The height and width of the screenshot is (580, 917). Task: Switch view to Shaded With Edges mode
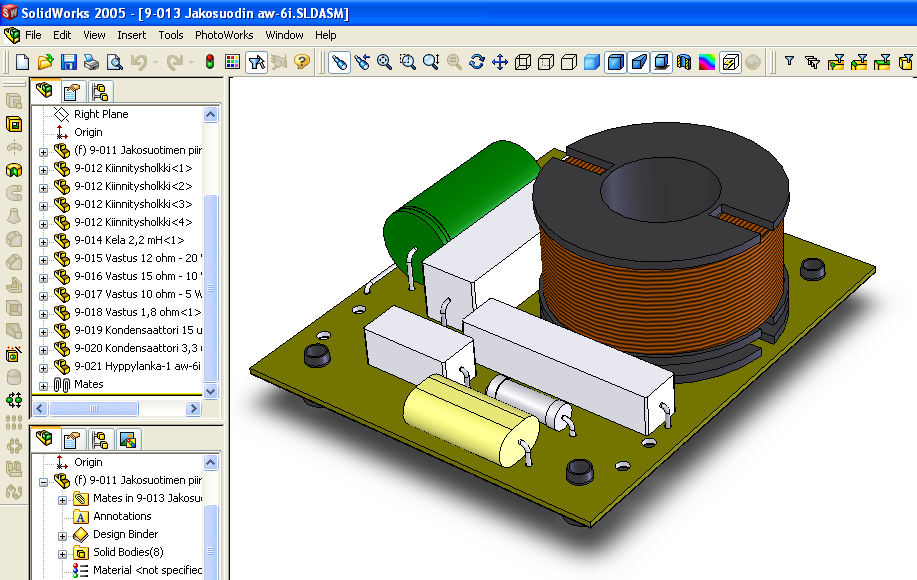pyautogui.click(x=613, y=62)
